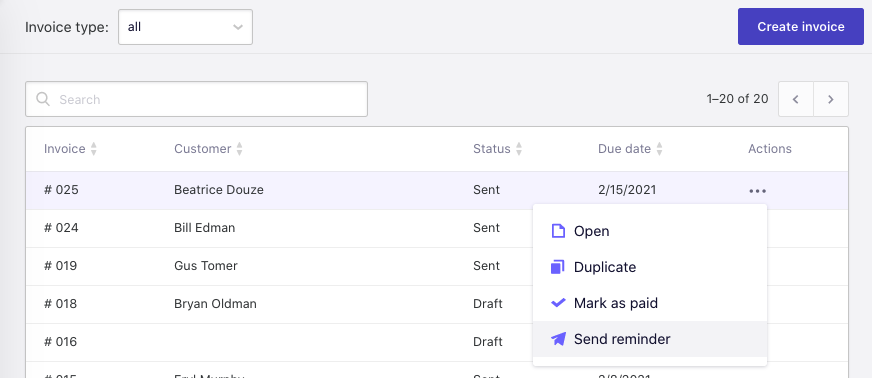Click the Create invoice button
This screenshot has width=872, height=378.
coord(801,27)
